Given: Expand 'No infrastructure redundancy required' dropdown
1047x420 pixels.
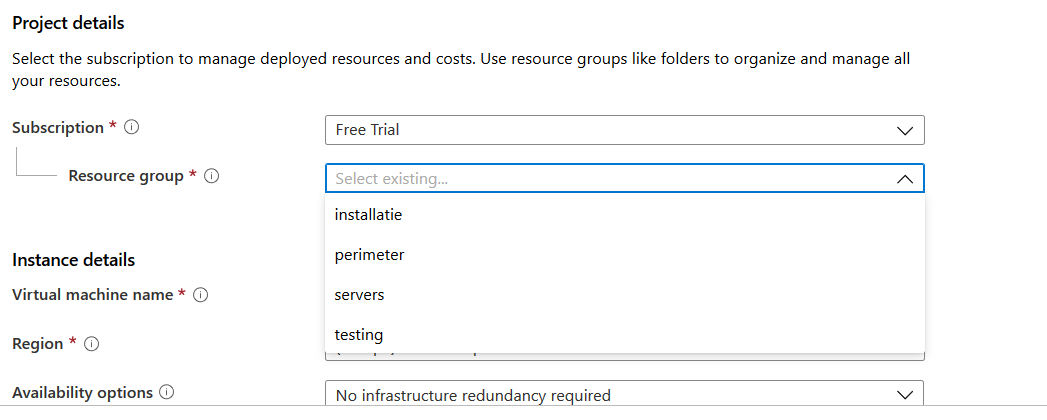Looking at the screenshot, I should pos(600,395).
